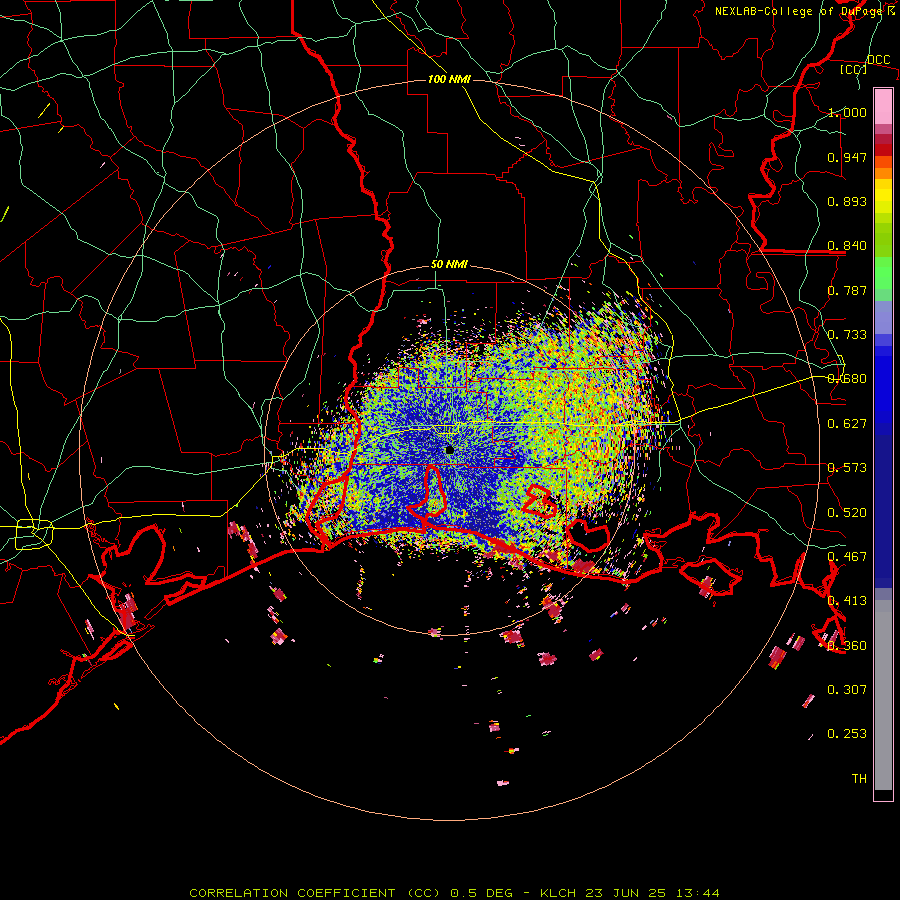Screen dimensions: 900x900
Task: Click the 0.787 legend value
Action: (x=847, y=290)
